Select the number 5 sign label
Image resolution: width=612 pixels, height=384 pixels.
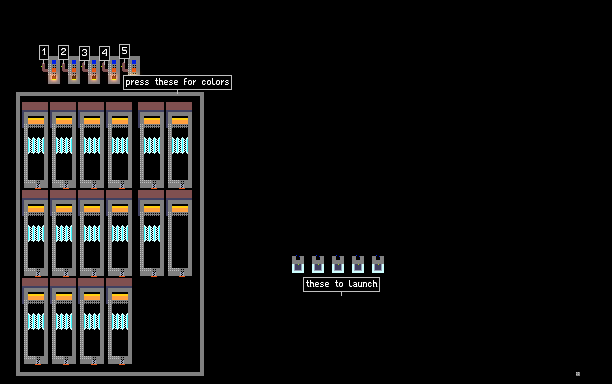click(124, 51)
